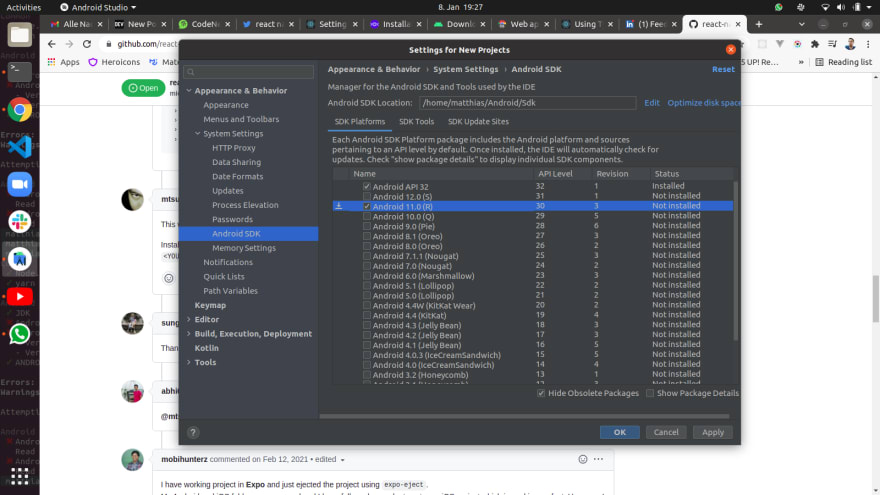Open Chrome extensions puzzle icon

click(815, 44)
